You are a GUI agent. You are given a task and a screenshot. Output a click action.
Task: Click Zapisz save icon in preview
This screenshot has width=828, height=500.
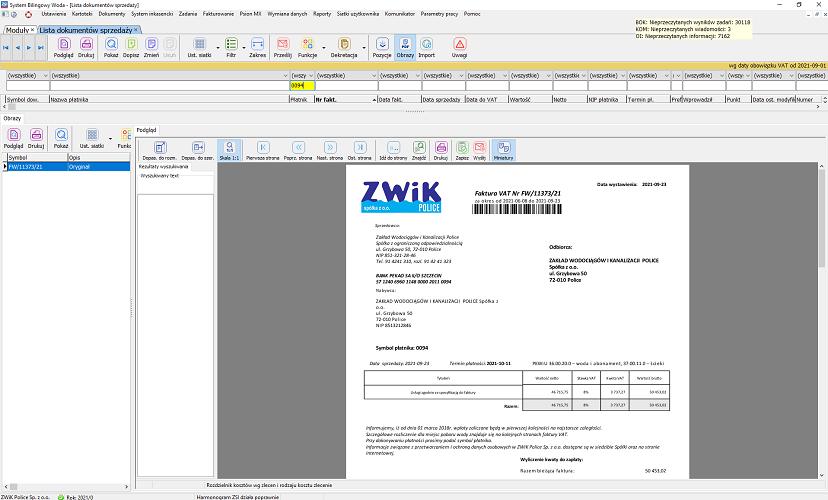pyautogui.click(x=462, y=148)
